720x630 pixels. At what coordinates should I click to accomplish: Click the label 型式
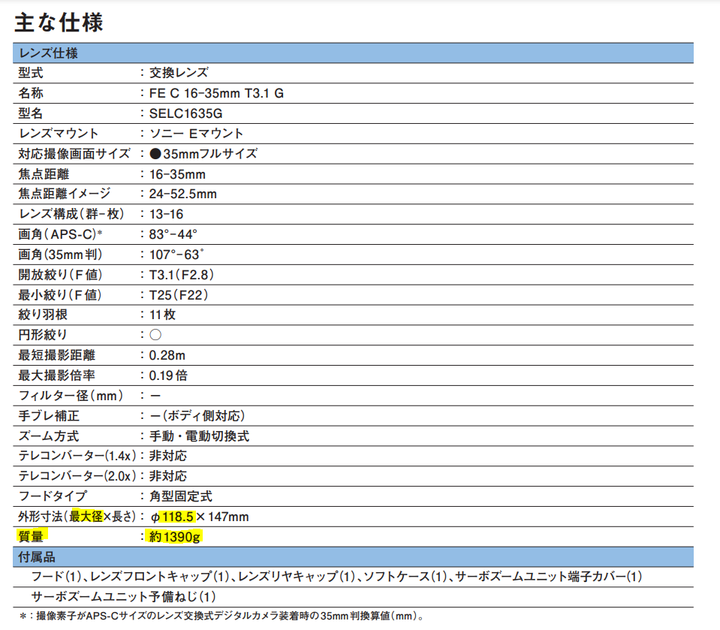31,73
